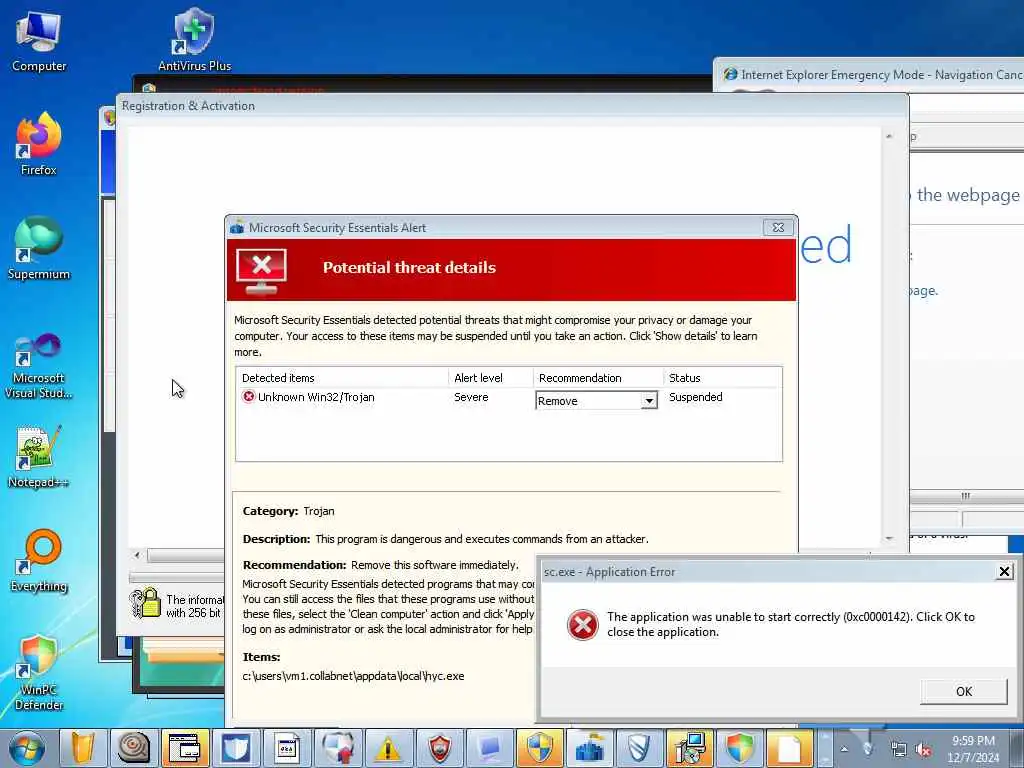Click the Registration & Activation window title bar
Viewport: 1024px width, 768px height.
click(x=512, y=106)
